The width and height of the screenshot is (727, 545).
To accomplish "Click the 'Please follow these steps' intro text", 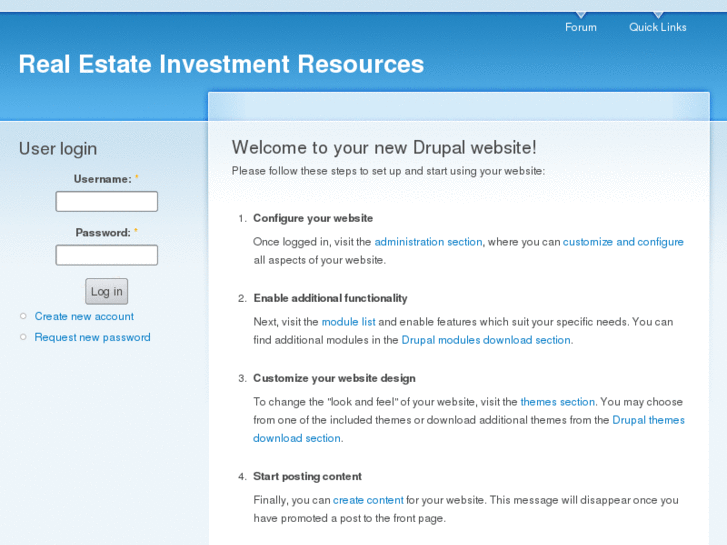I will pos(389,171).
